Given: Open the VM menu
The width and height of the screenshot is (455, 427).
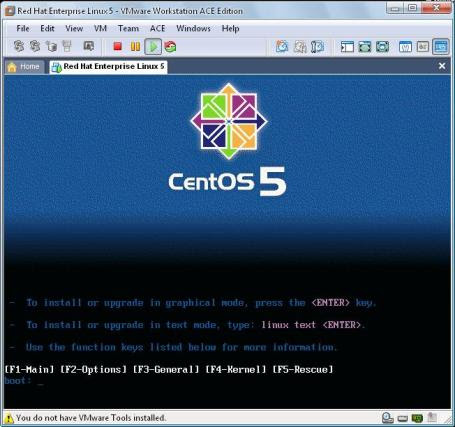Looking at the screenshot, I should pos(100,28).
